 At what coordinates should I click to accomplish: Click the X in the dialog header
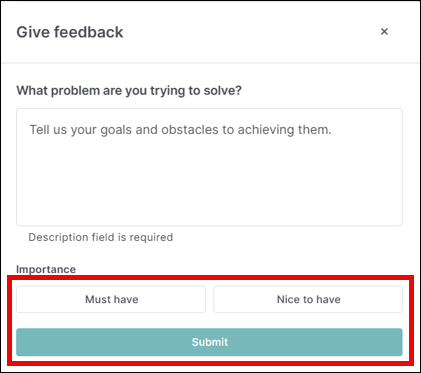tap(384, 32)
